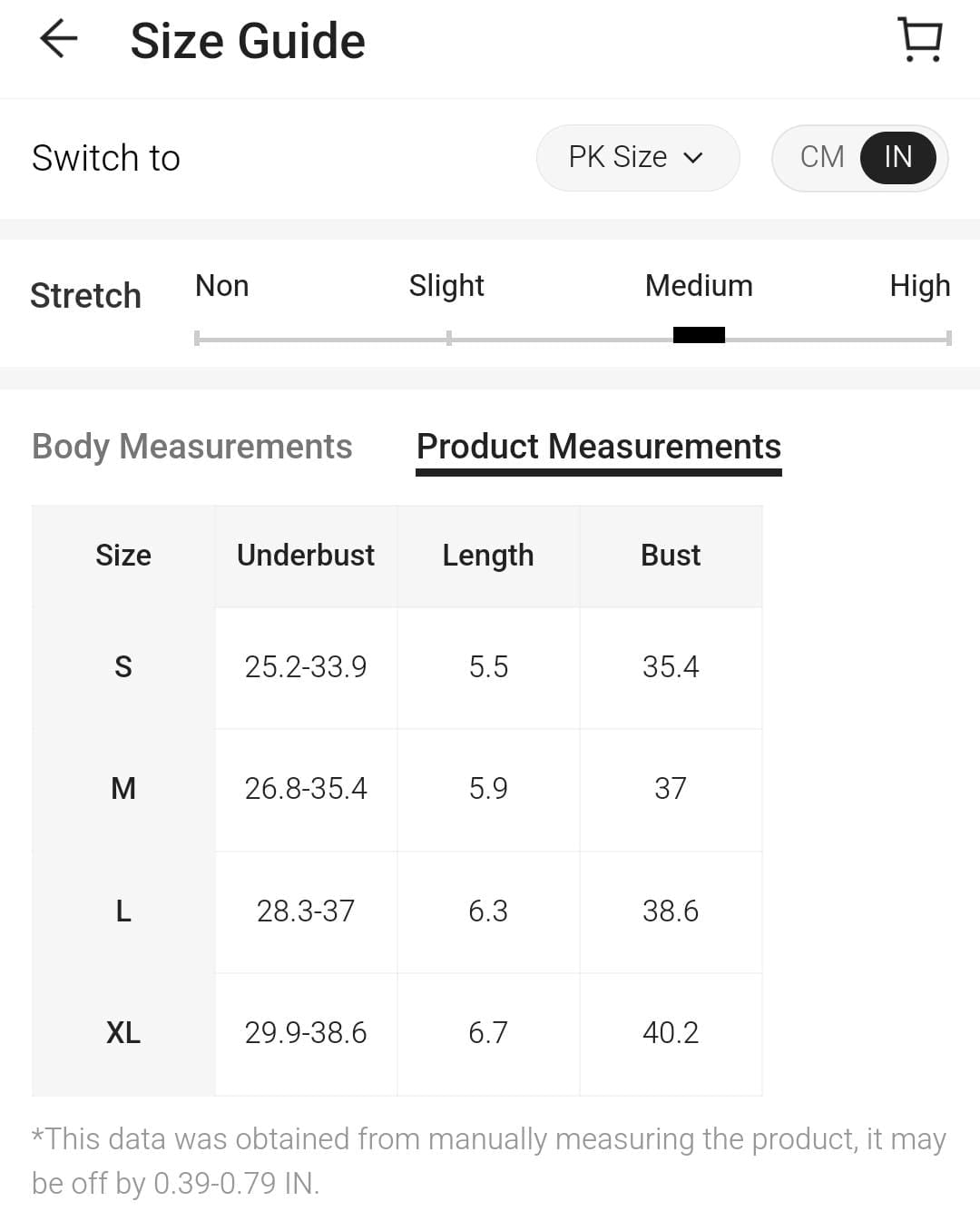Image resolution: width=980 pixels, height=1231 pixels.
Task: Click the Length column header
Action: (488, 556)
